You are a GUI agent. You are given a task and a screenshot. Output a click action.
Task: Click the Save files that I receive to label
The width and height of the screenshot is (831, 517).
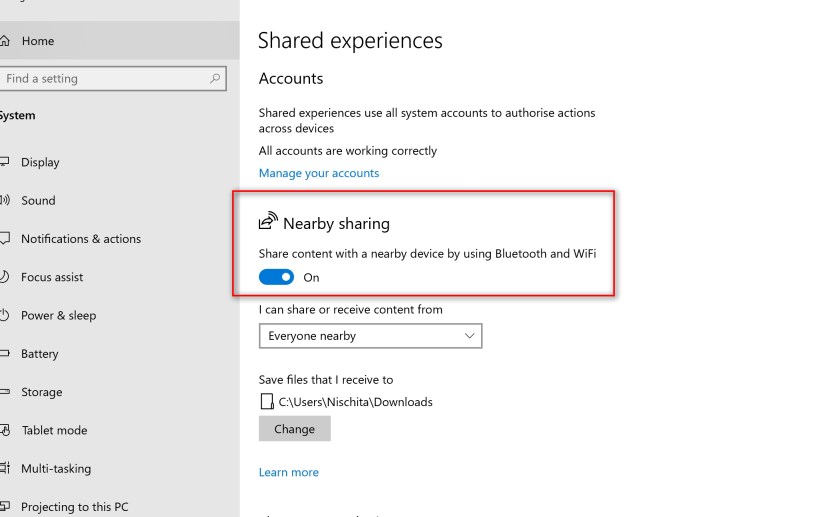(x=326, y=379)
